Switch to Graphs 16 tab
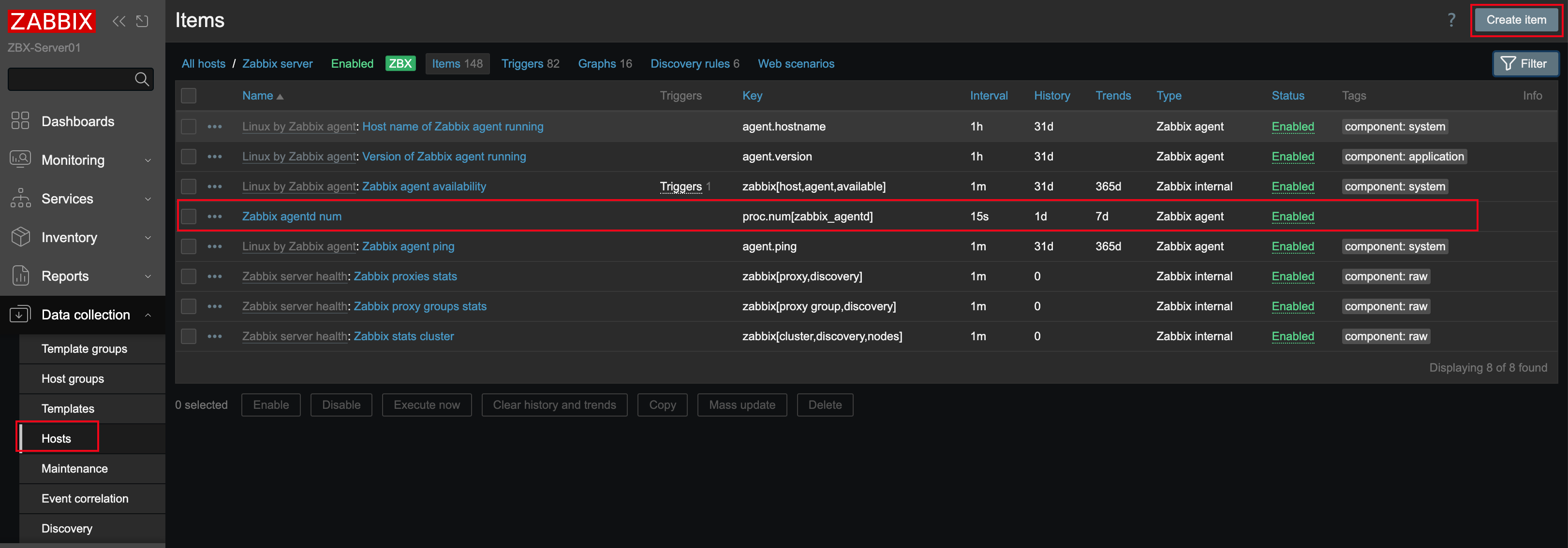Viewport: 1568px width, 548px height. (605, 63)
